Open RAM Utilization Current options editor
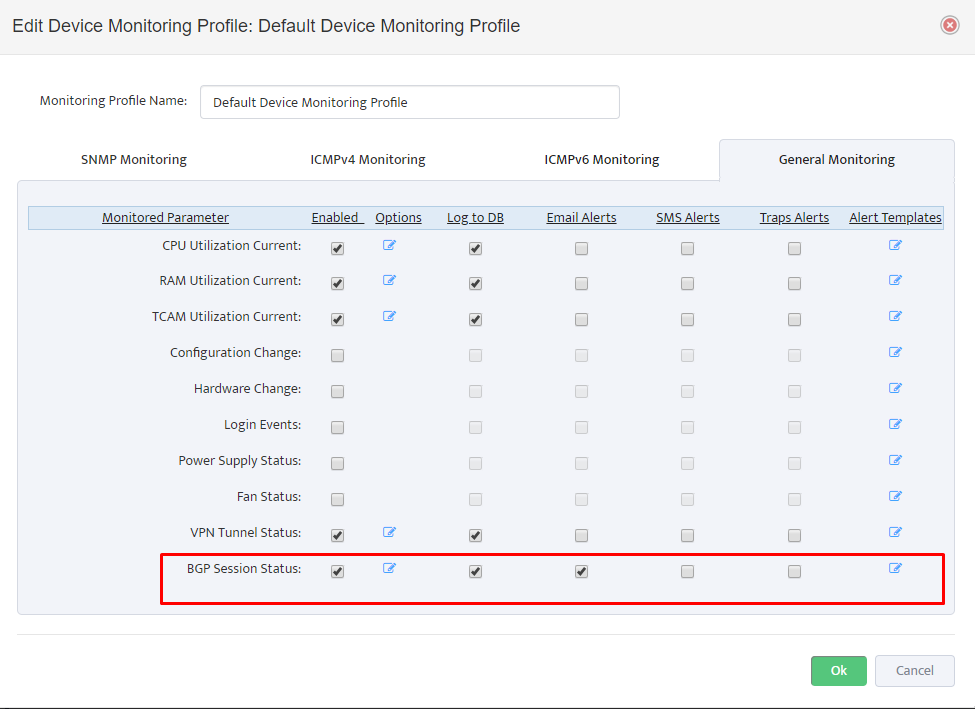The image size is (975, 709). pyautogui.click(x=389, y=280)
